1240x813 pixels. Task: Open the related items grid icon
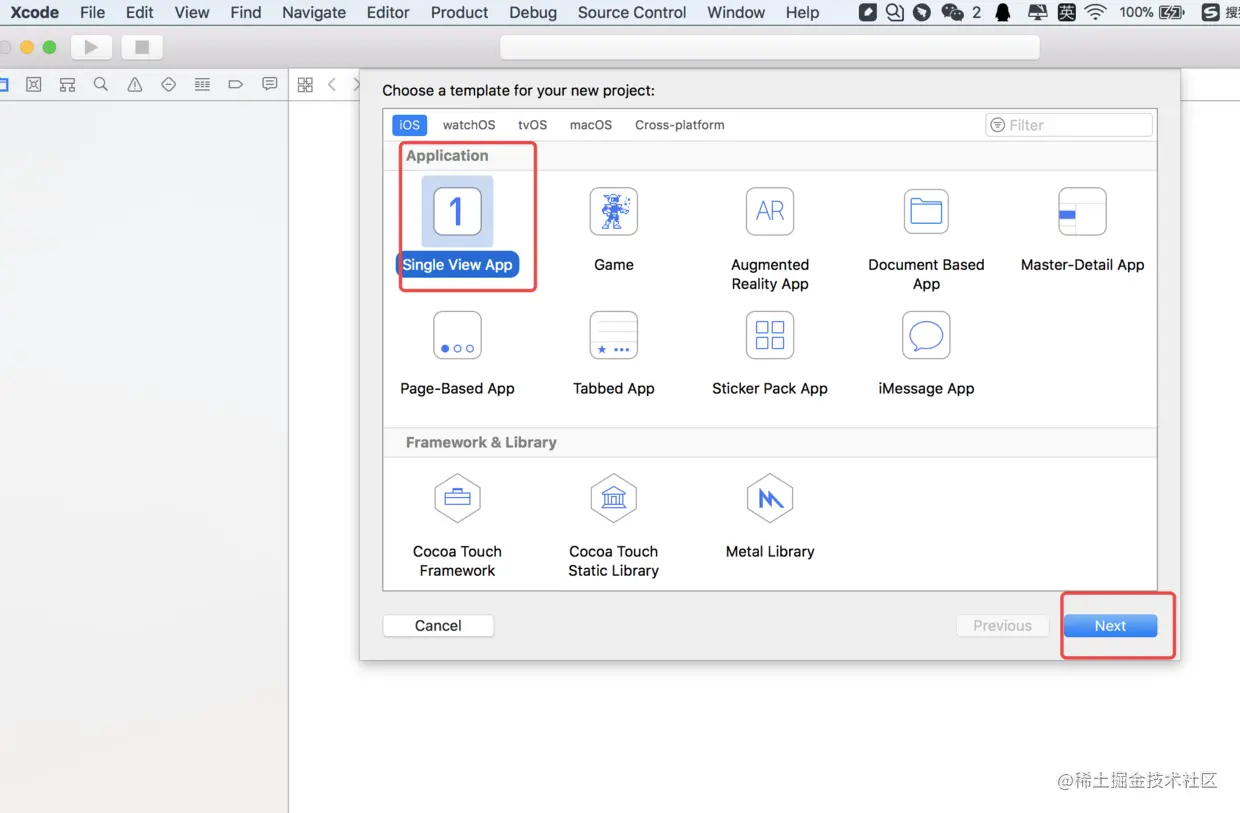(305, 85)
